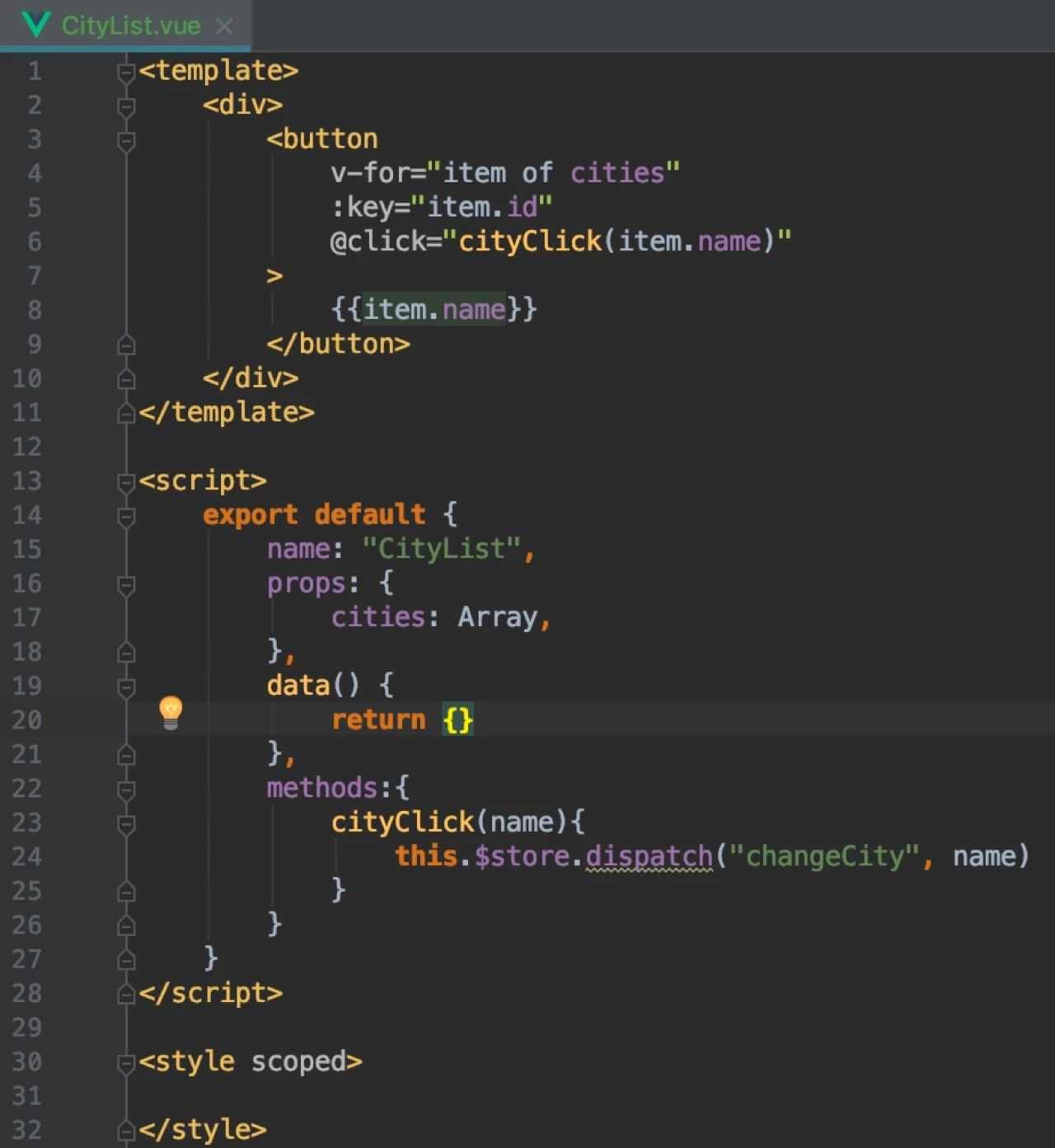Image resolution: width=1055 pixels, height=1148 pixels.
Task: Click fold end marker on line 26
Action: coord(126,926)
